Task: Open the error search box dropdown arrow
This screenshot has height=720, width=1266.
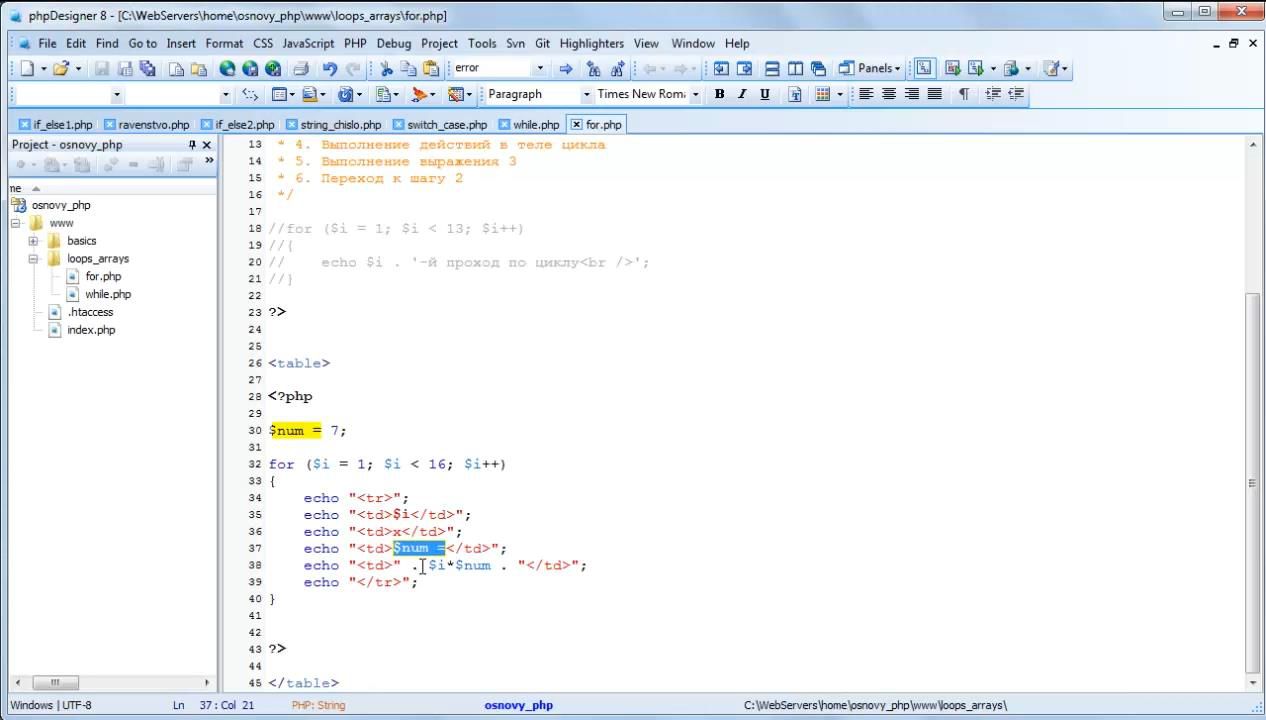Action: [x=540, y=69]
